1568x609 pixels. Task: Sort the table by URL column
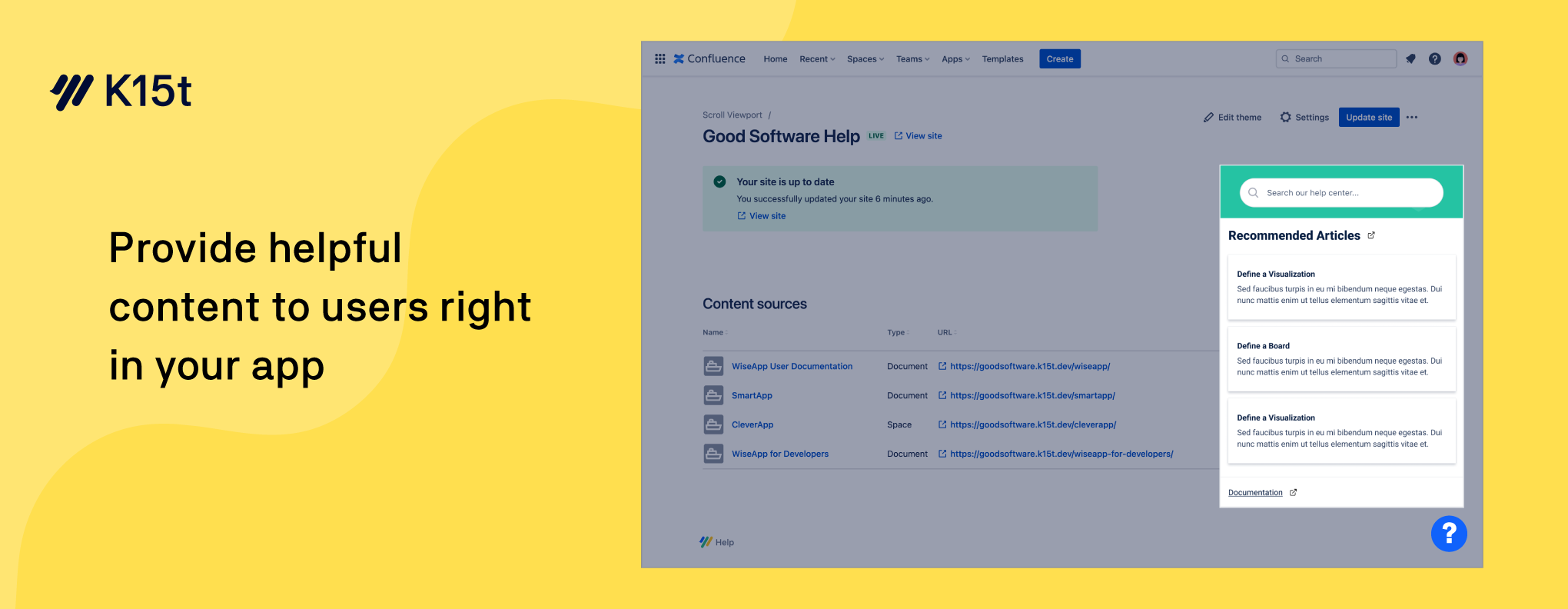click(x=947, y=333)
